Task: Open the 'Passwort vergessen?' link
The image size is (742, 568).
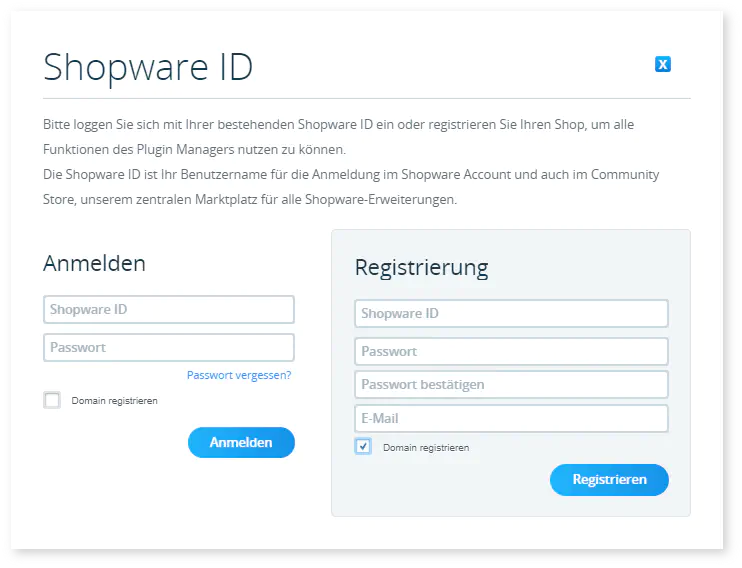Action: click(x=239, y=375)
